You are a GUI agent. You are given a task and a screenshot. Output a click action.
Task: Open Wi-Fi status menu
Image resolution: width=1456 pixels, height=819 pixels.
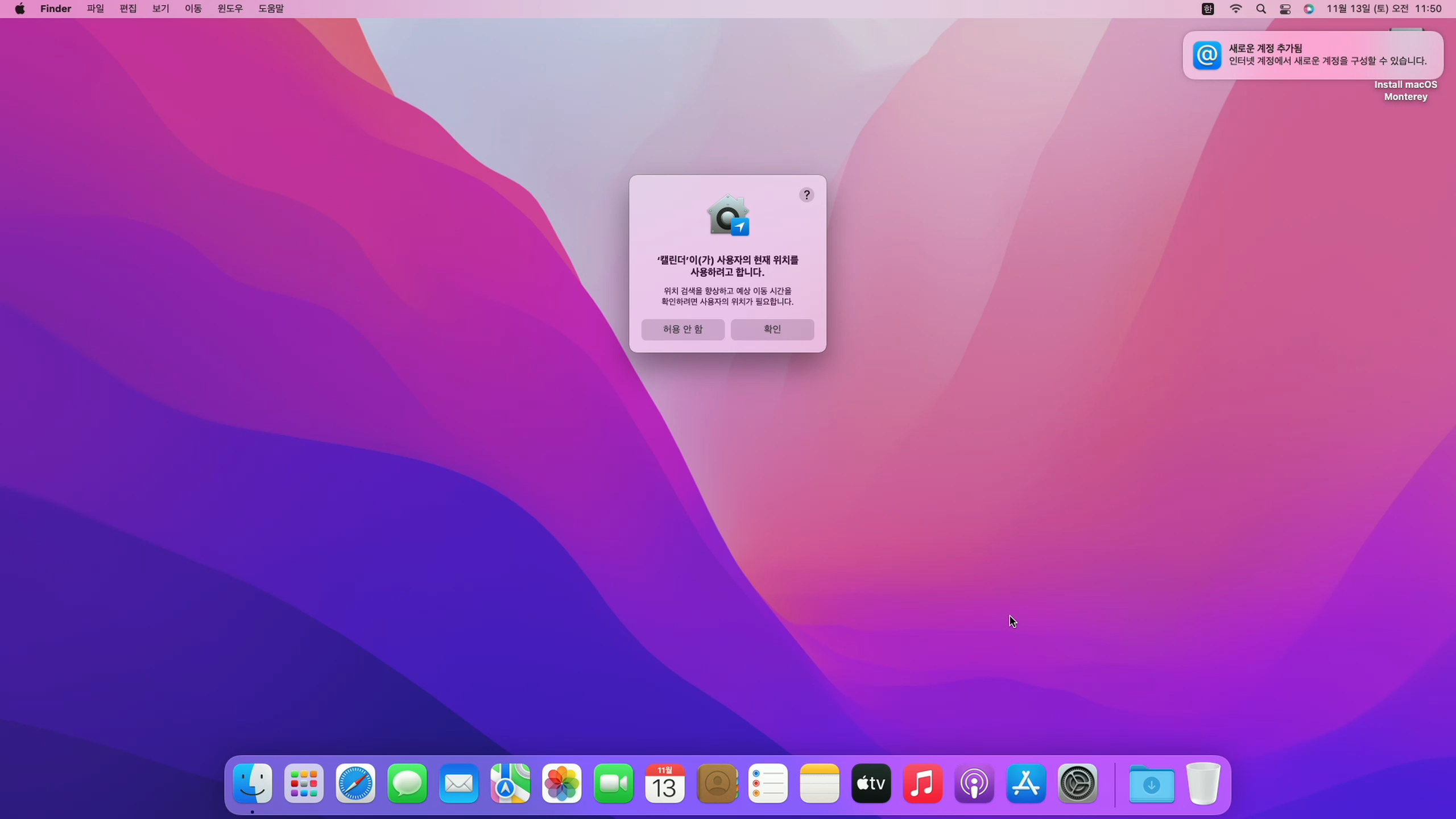coord(1235,9)
